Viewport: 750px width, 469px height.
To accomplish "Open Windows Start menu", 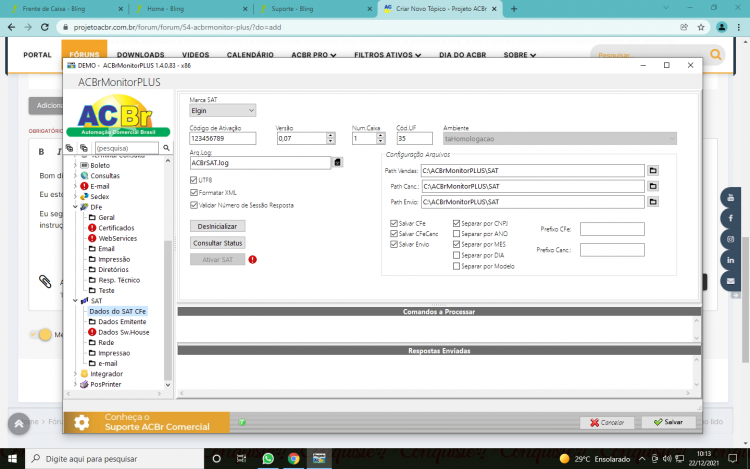I will [12, 458].
